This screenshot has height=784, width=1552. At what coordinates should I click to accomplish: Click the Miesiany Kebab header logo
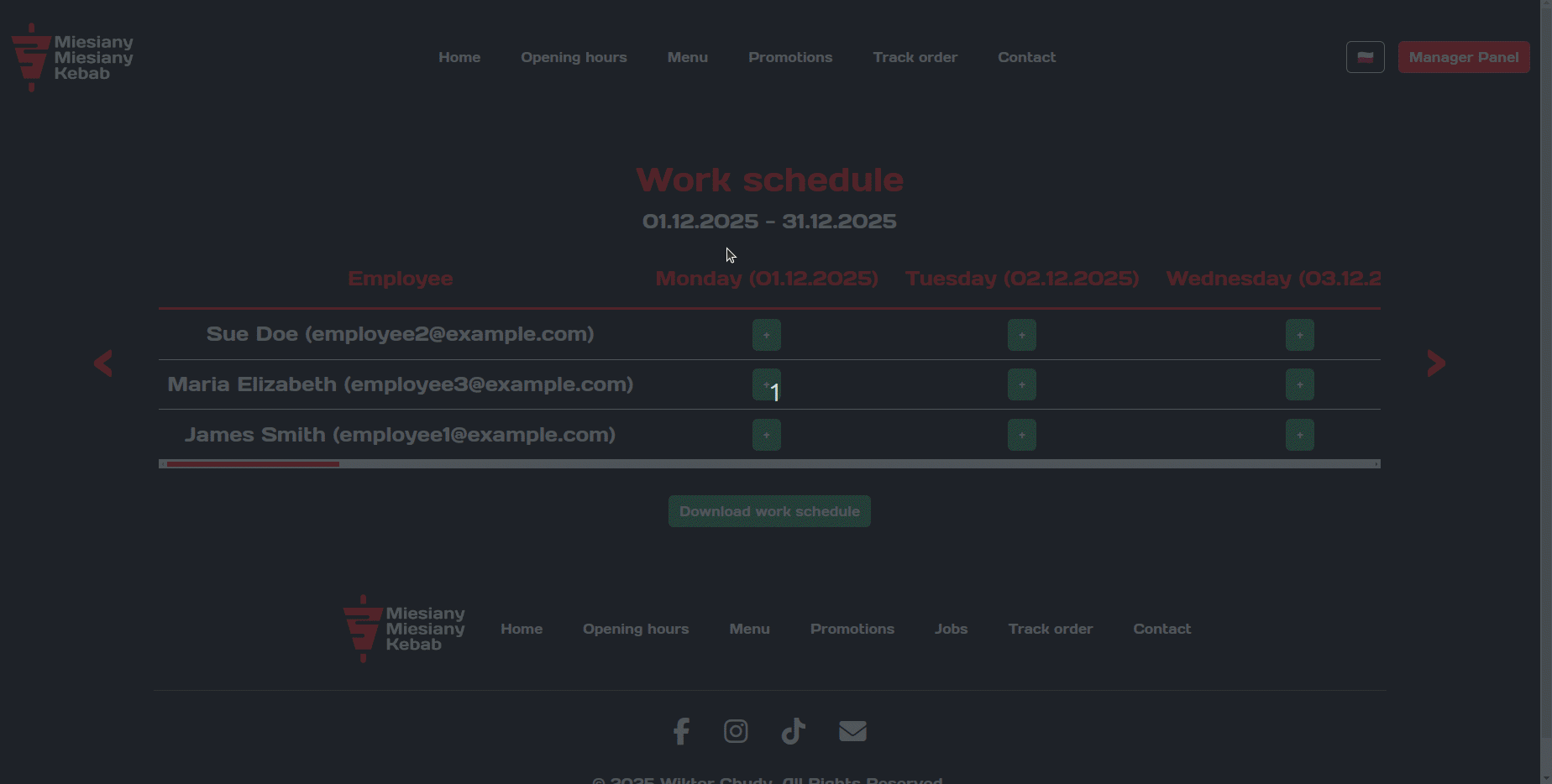click(72, 57)
